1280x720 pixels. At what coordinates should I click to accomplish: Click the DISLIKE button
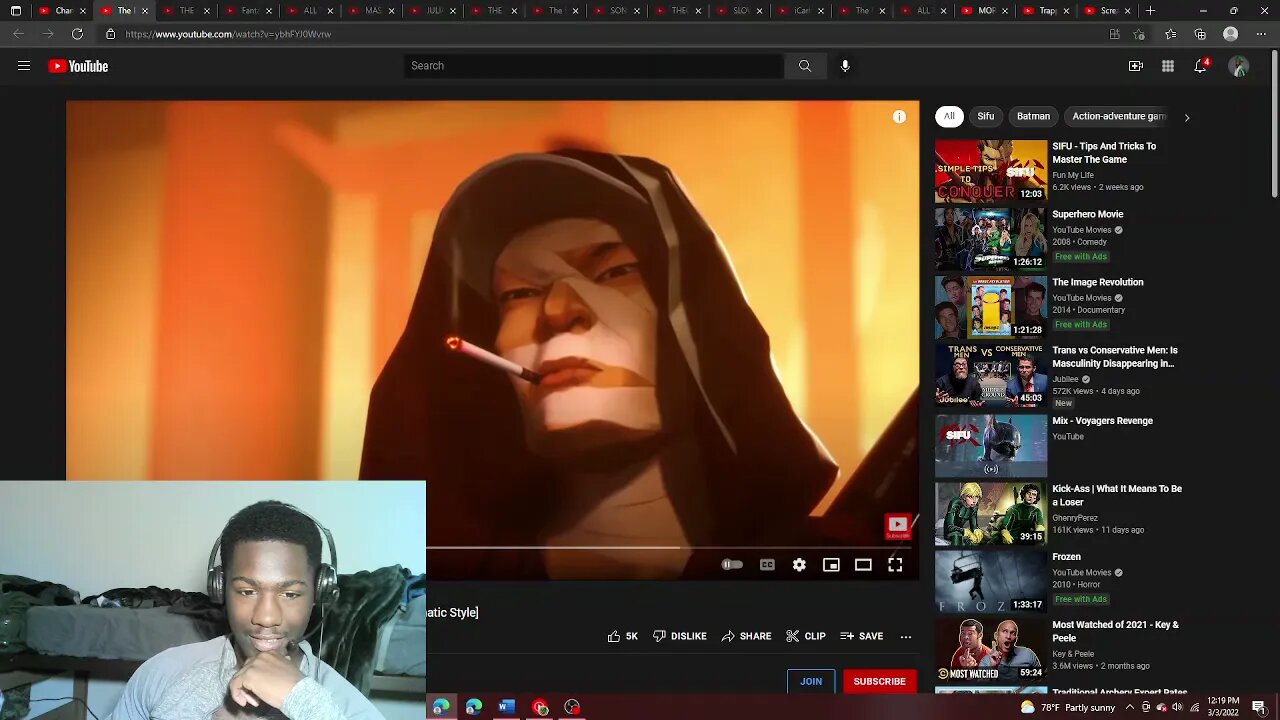click(680, 636)
